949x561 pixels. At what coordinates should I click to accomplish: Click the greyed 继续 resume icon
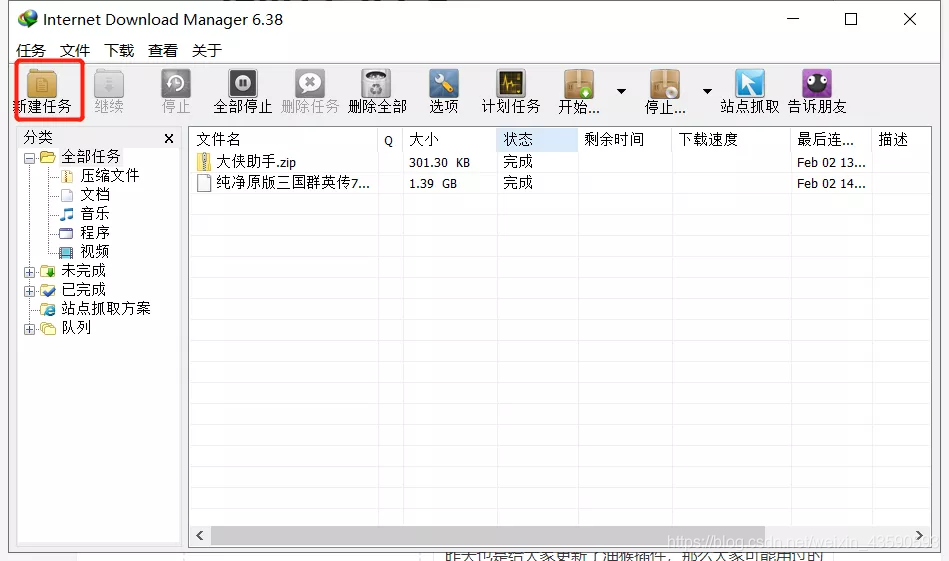(x=109, y=84)
